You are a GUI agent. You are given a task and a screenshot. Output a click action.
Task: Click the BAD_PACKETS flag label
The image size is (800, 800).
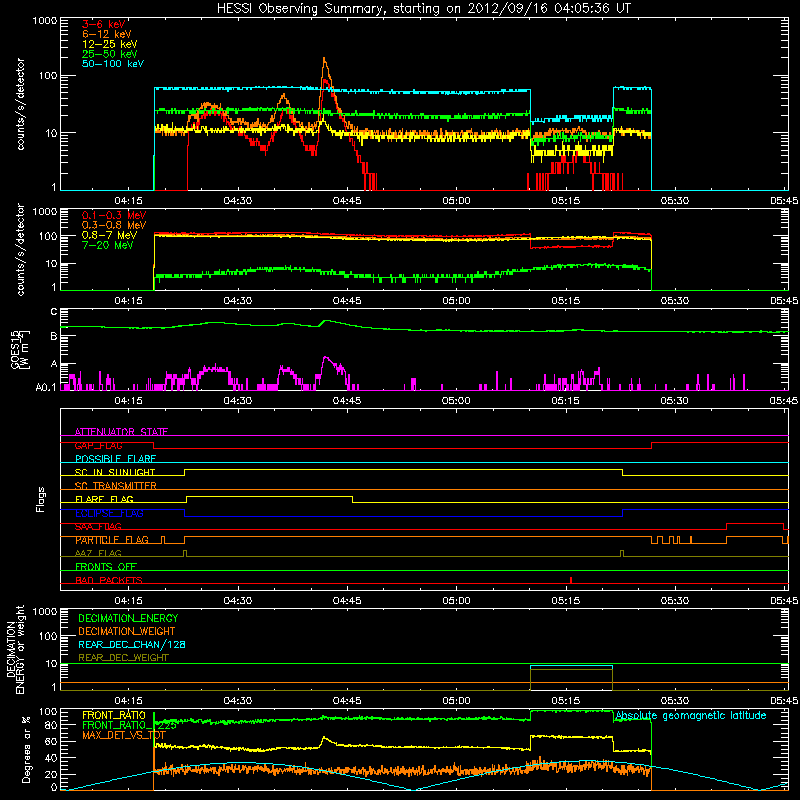coord(109,580)
